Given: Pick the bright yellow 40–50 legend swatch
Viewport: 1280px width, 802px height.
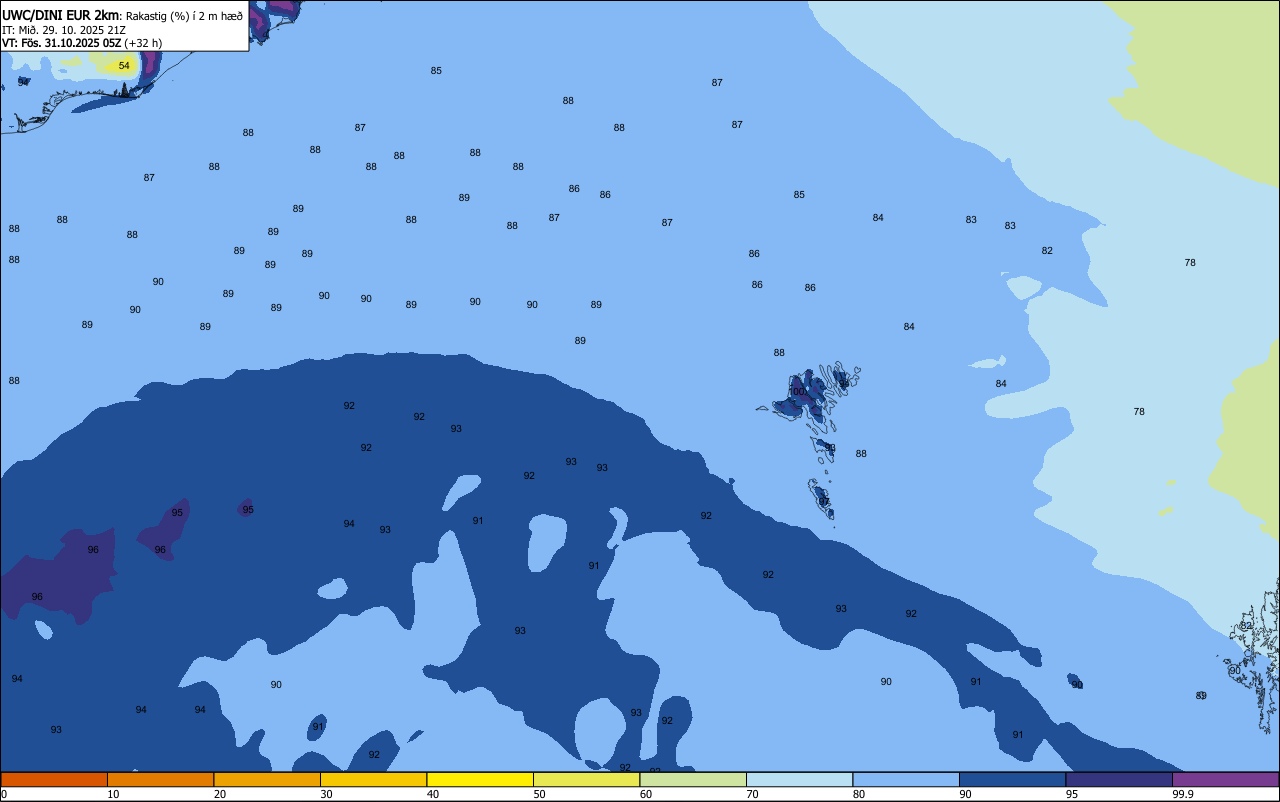Looking at the screenshot, I should tap(480, 779).
